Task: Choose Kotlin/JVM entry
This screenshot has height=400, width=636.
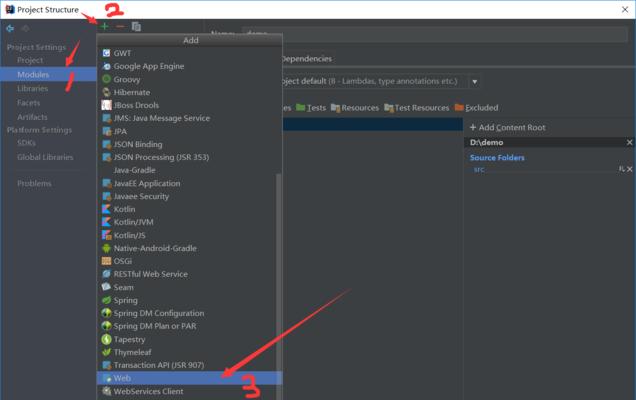Action: click(x=187, y=222)
